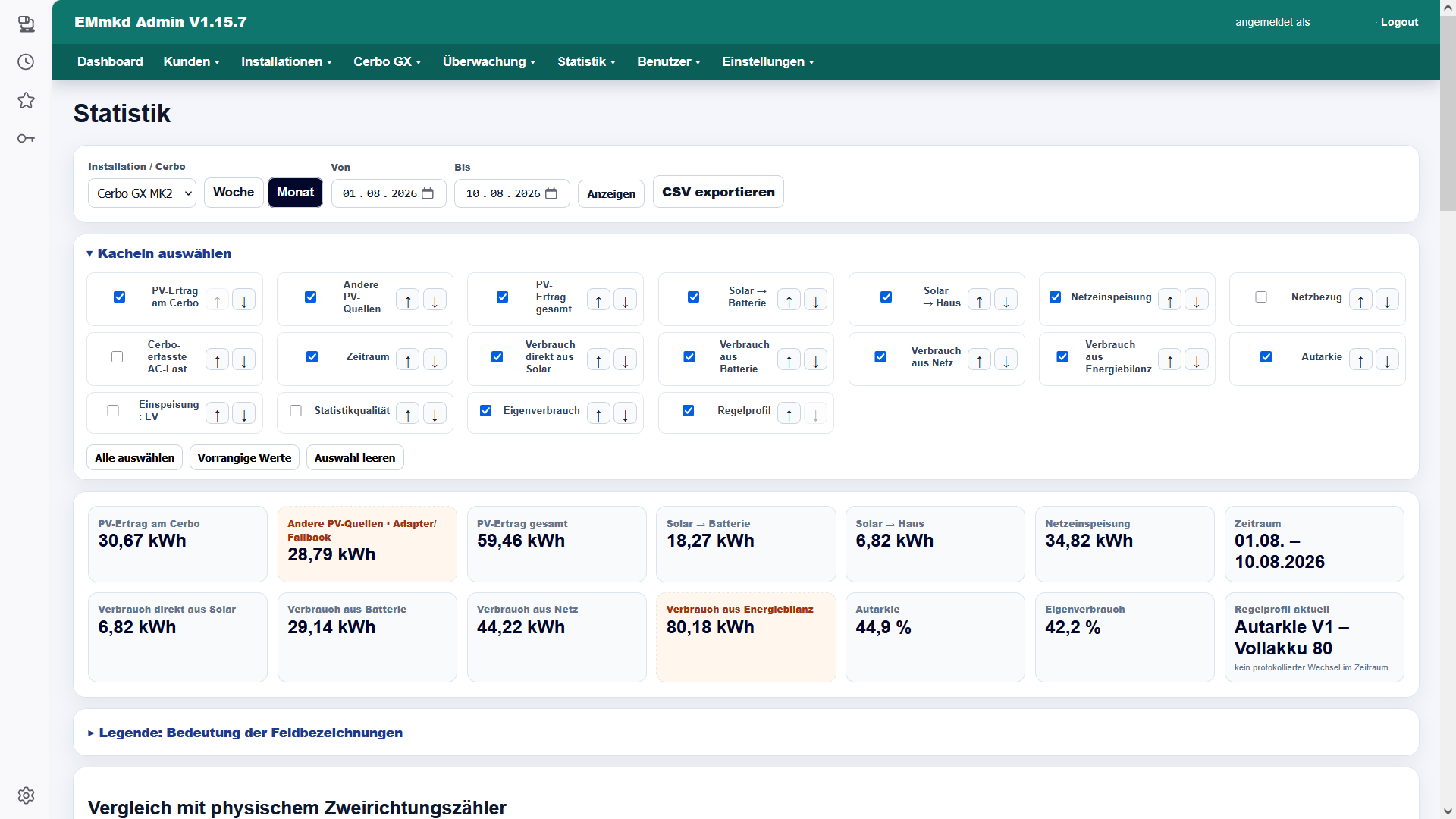The height and width of the screenshot is (819, 1456).
Task: Open settings gear at sidebar bottom
Action: click(x=26, y=795)
